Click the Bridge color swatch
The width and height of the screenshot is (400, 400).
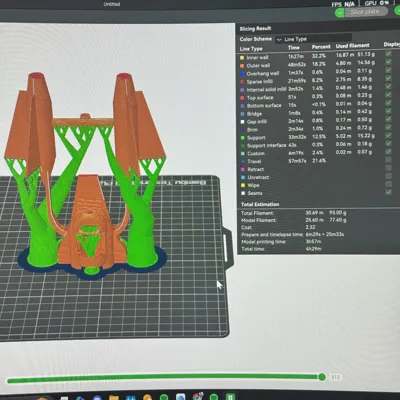click(242, 114)
